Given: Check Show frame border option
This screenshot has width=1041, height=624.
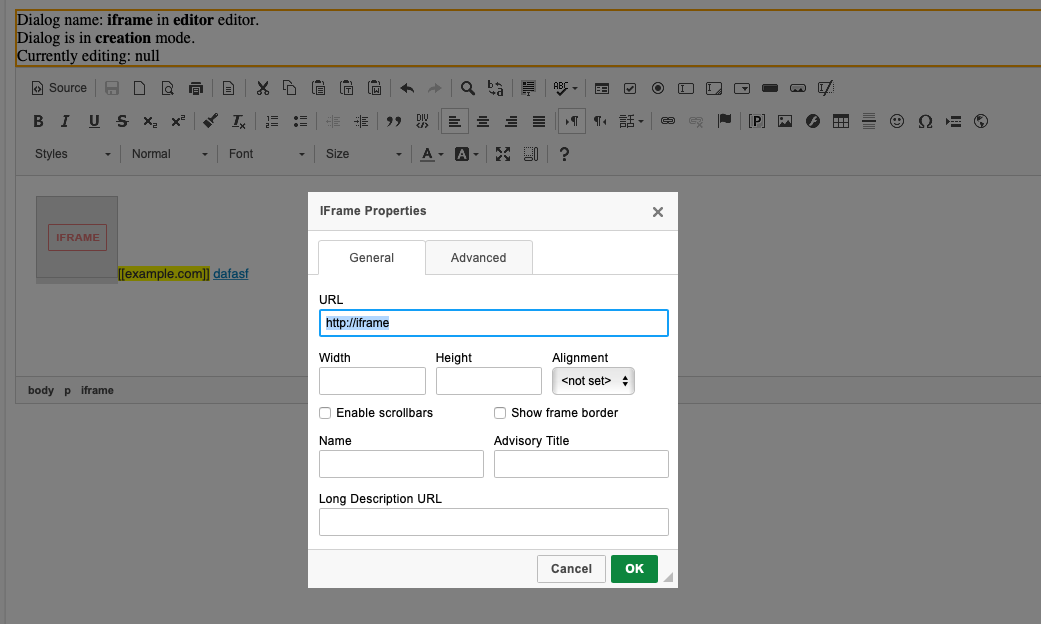Looking at the screenshot, I should coord(500,412).
